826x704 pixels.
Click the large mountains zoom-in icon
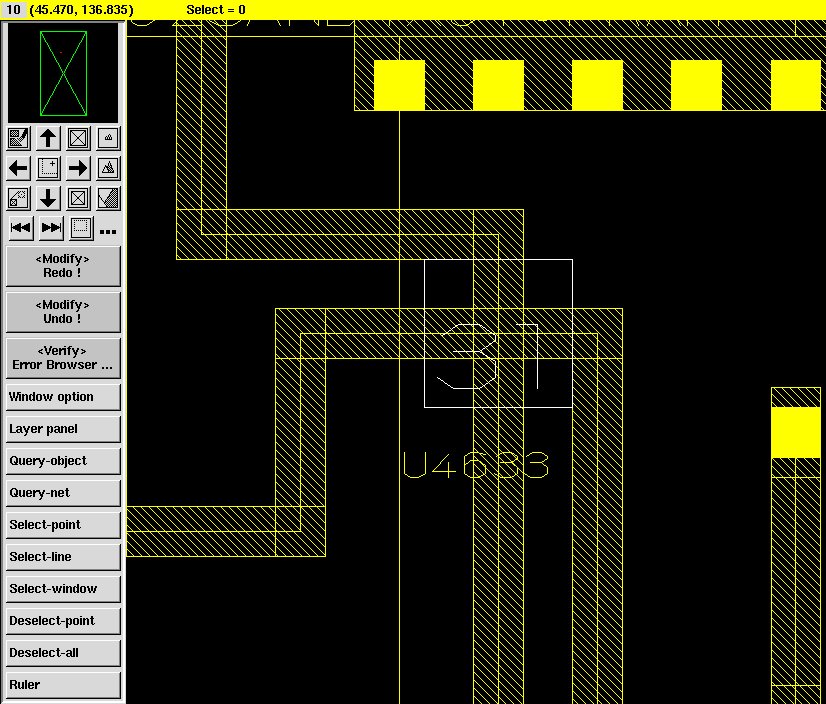(109, 168)
